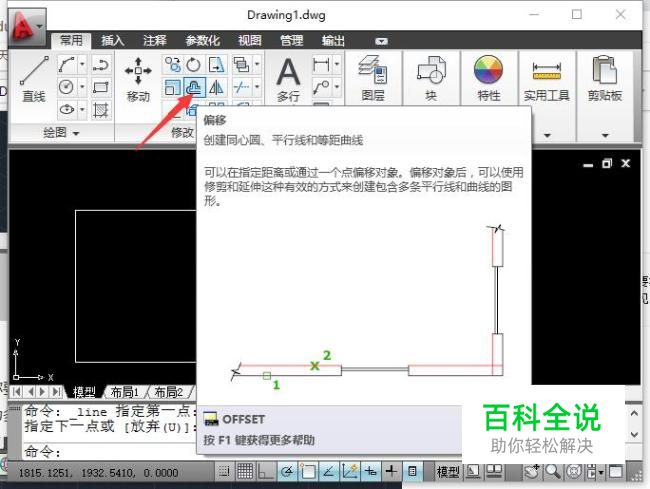Click the command window scroll down arrow
The height and width of the screenshot is (489, 650).
pyautogui.click(x=634, y=435)
